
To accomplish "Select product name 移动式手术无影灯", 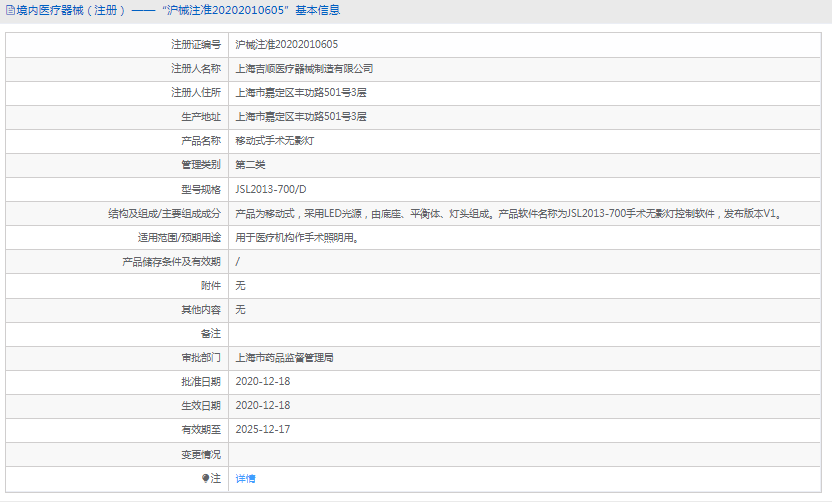I will click(x=275, y=141).
